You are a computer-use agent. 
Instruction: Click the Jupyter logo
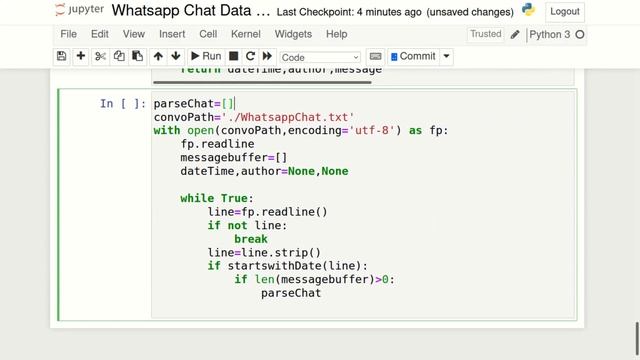click(80, 10)
